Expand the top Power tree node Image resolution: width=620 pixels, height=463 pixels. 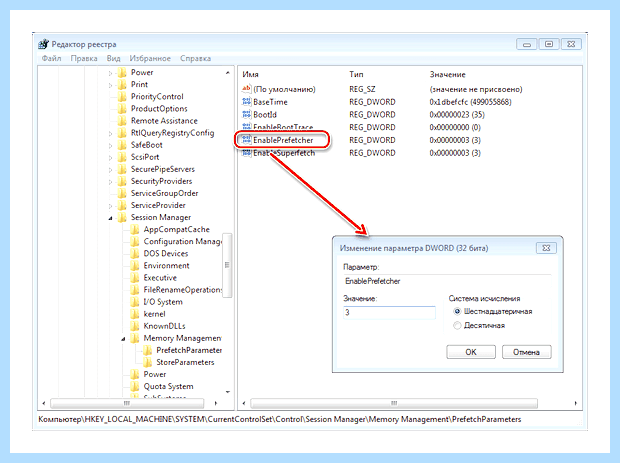click(x=110, y=73)
